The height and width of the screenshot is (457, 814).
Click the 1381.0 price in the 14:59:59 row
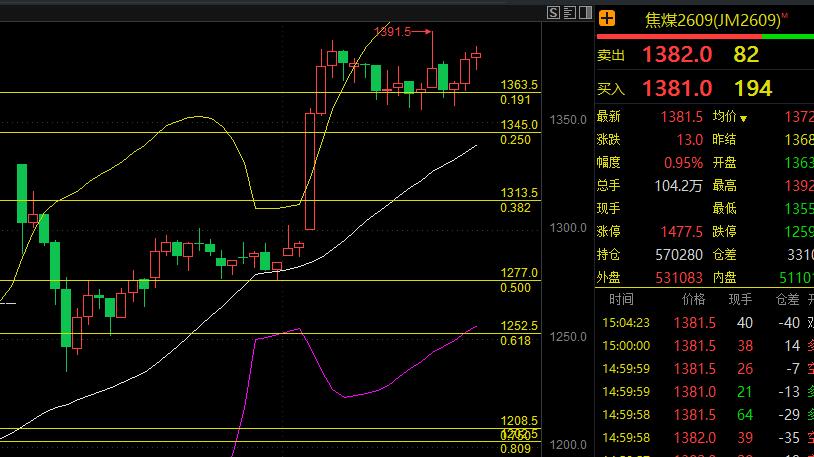[695, 392]
